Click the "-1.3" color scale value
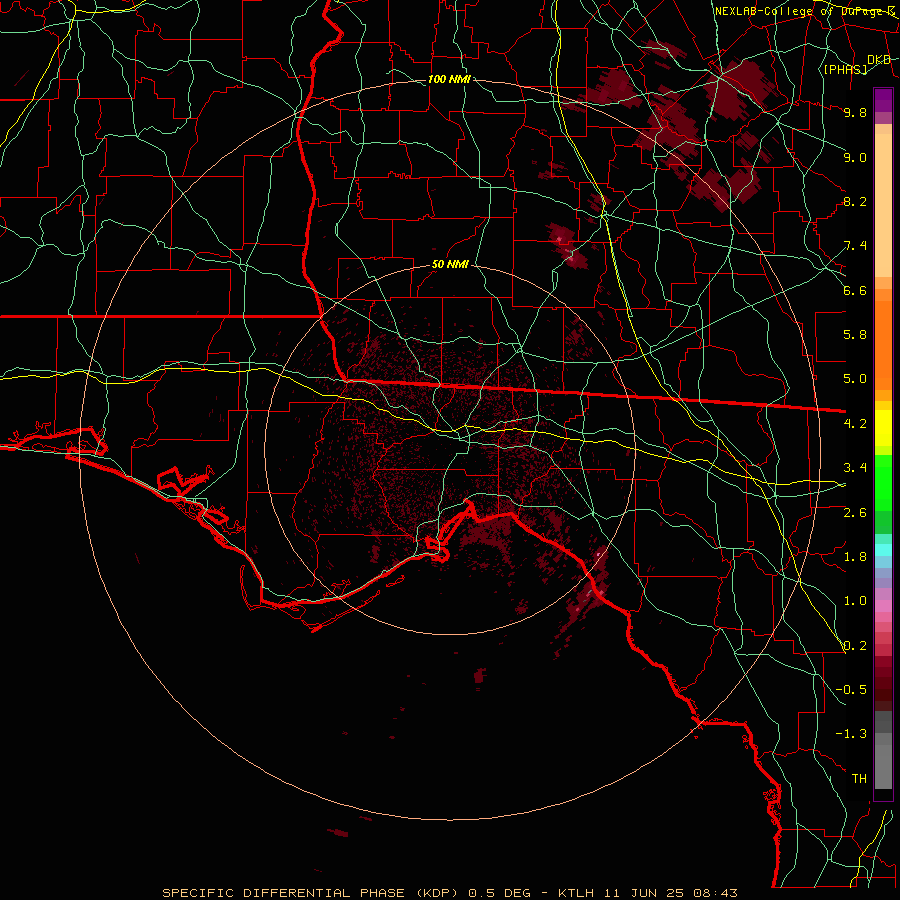The image size is (900, 900). tap(851, 734)
